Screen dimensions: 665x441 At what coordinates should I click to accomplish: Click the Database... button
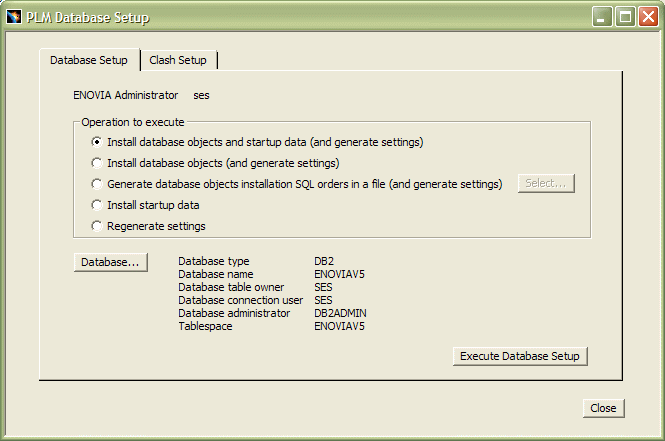(x=111, y=262)
